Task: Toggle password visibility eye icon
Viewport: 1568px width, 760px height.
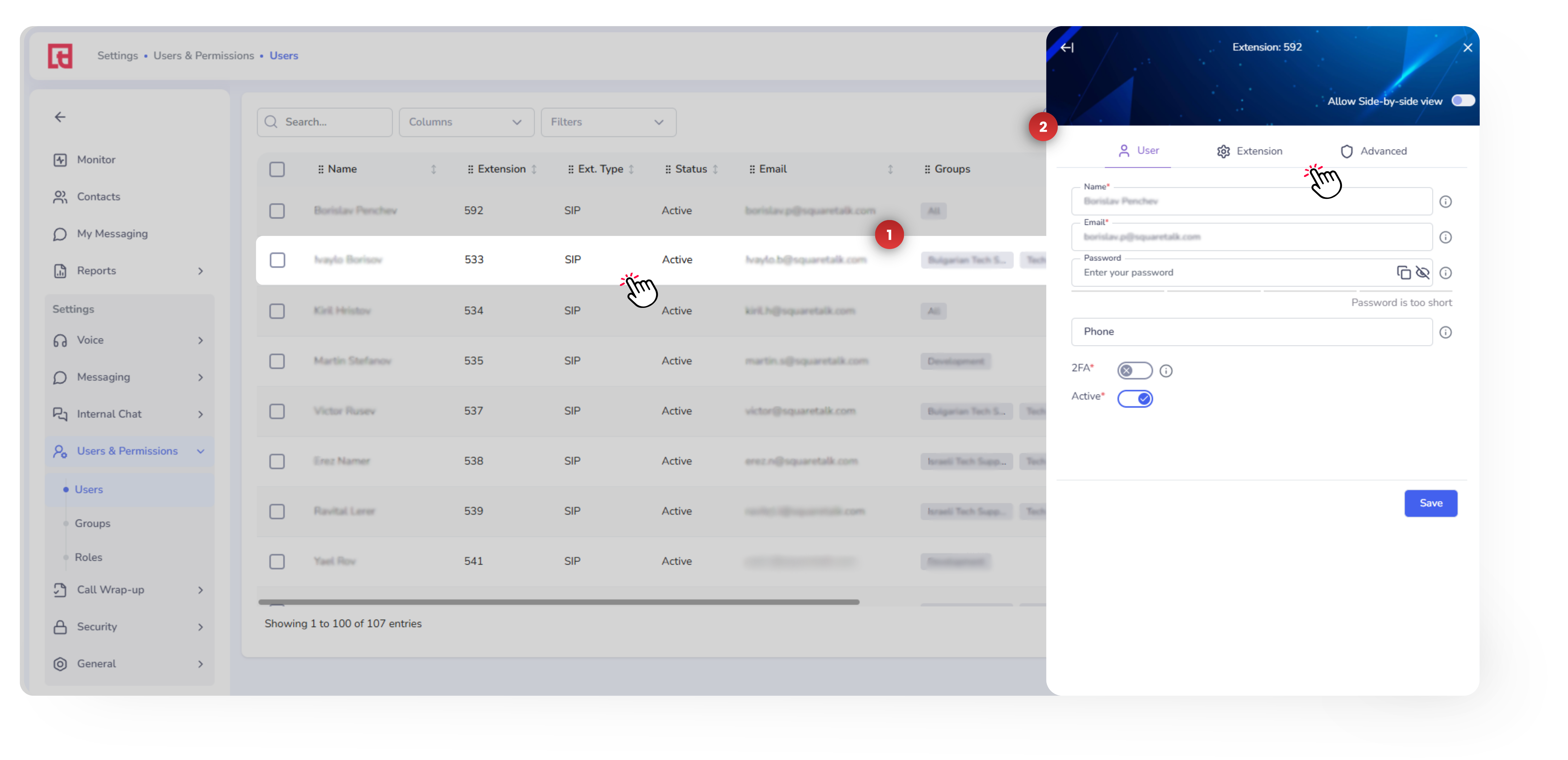Action: click(1422, 273)
